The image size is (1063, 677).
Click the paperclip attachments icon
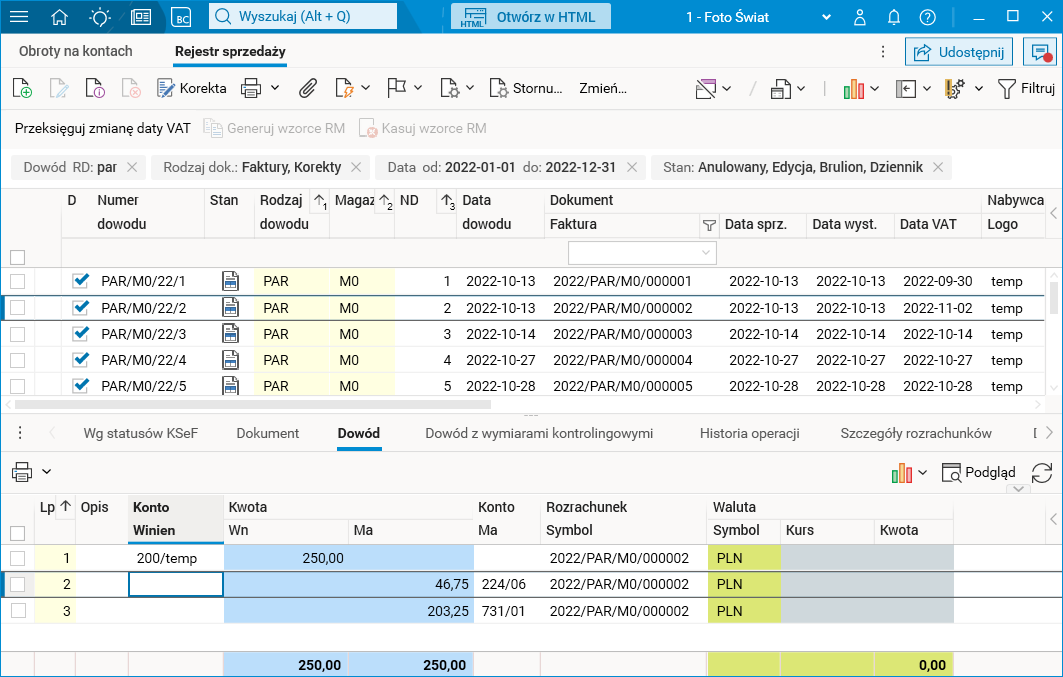click(308, 89)
